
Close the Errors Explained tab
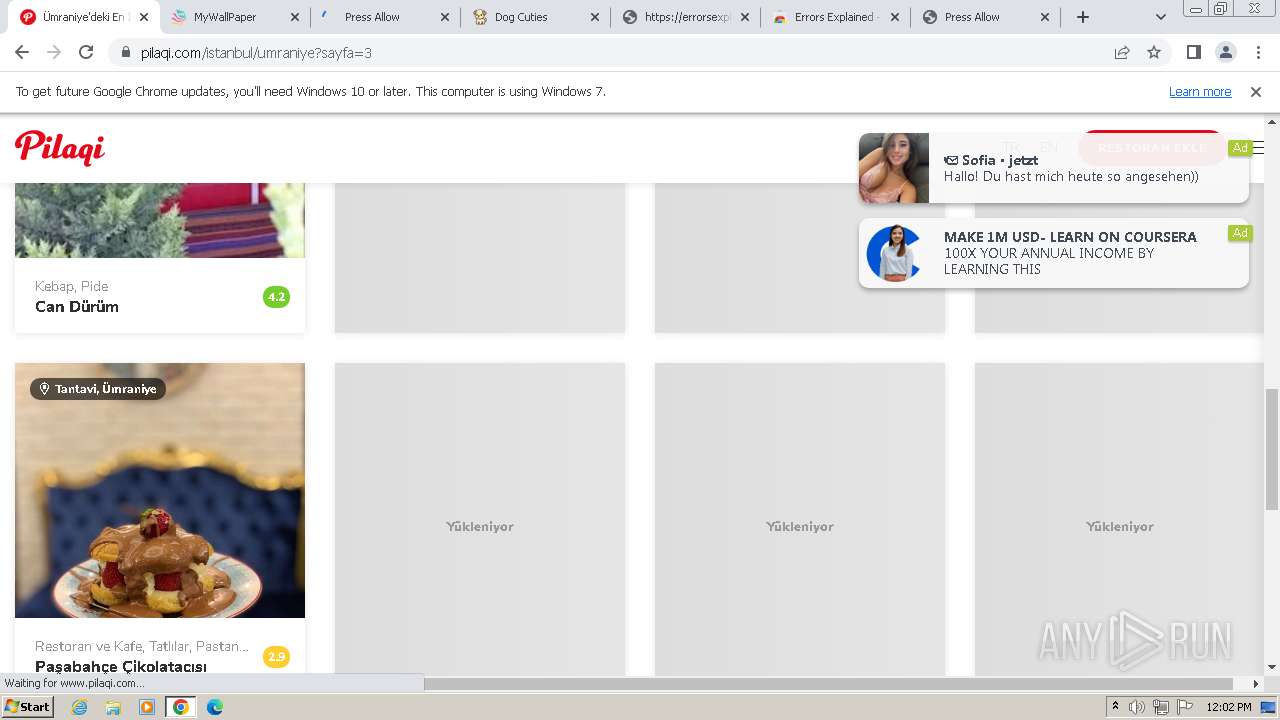click(894, 17)
